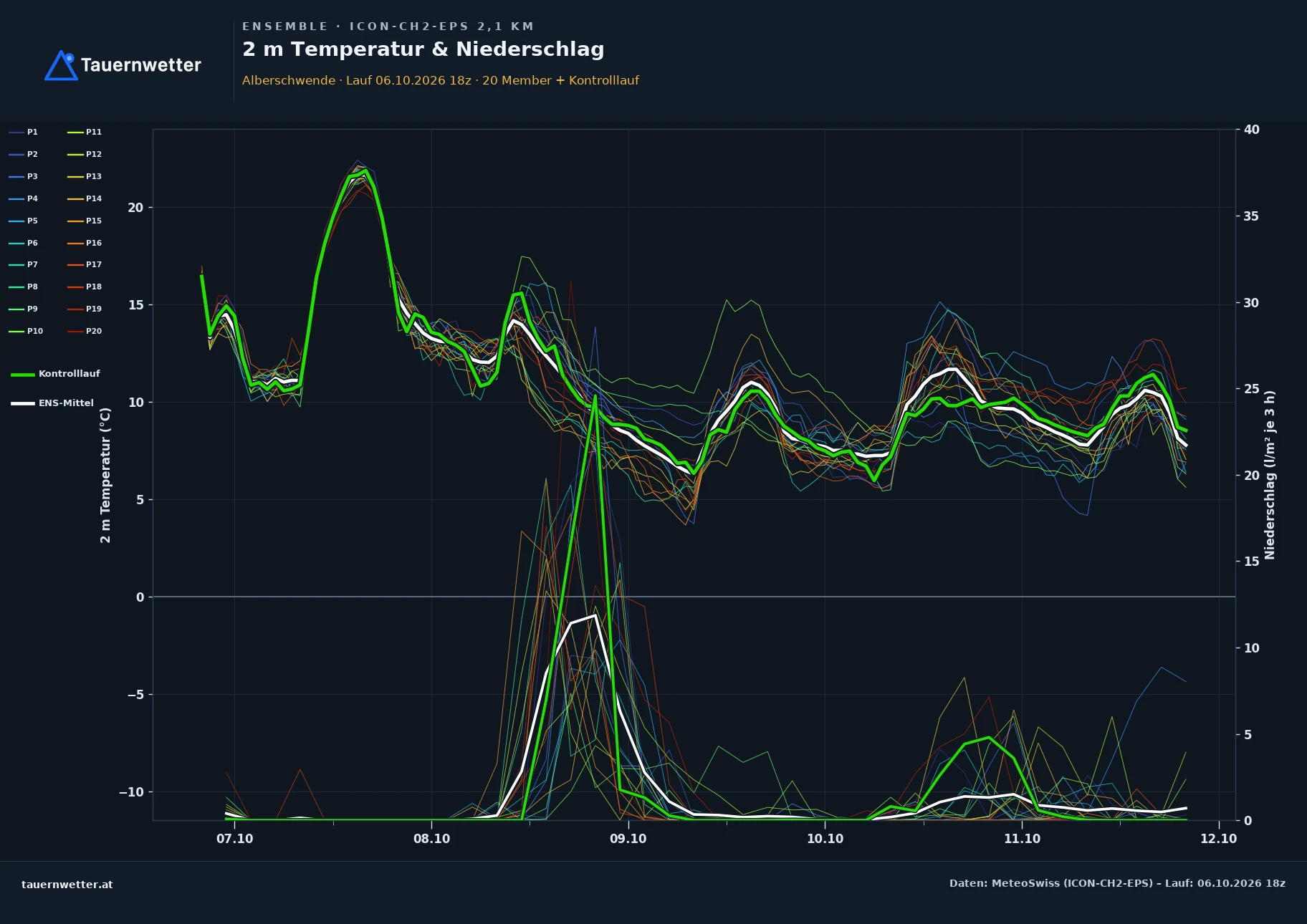Click the ENSEMBLE ICON-CH2-EPS header label
1307x924 pixels.
388,27
